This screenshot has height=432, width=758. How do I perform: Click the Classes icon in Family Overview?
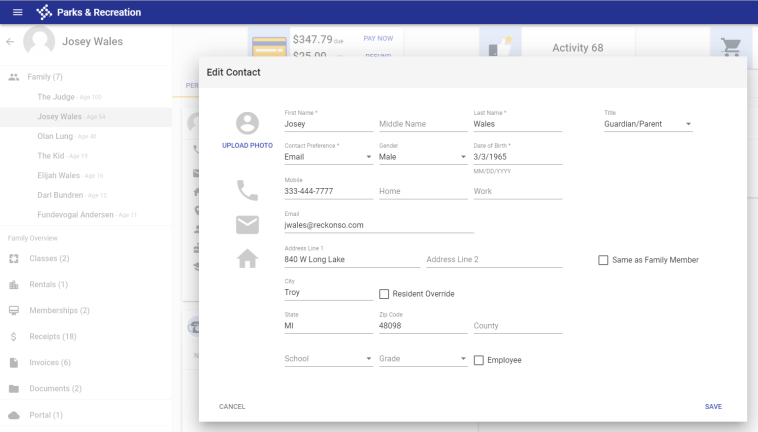click(14, 258)
